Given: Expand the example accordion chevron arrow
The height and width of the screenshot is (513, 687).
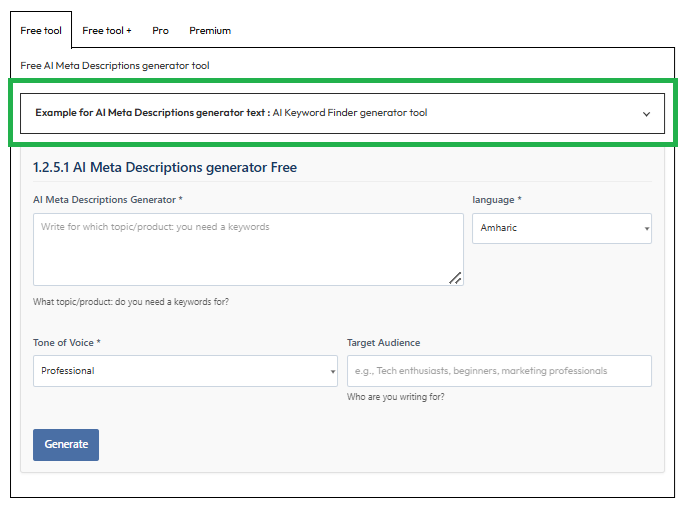Looking at the screenshot, I should (x=646, y=114).
